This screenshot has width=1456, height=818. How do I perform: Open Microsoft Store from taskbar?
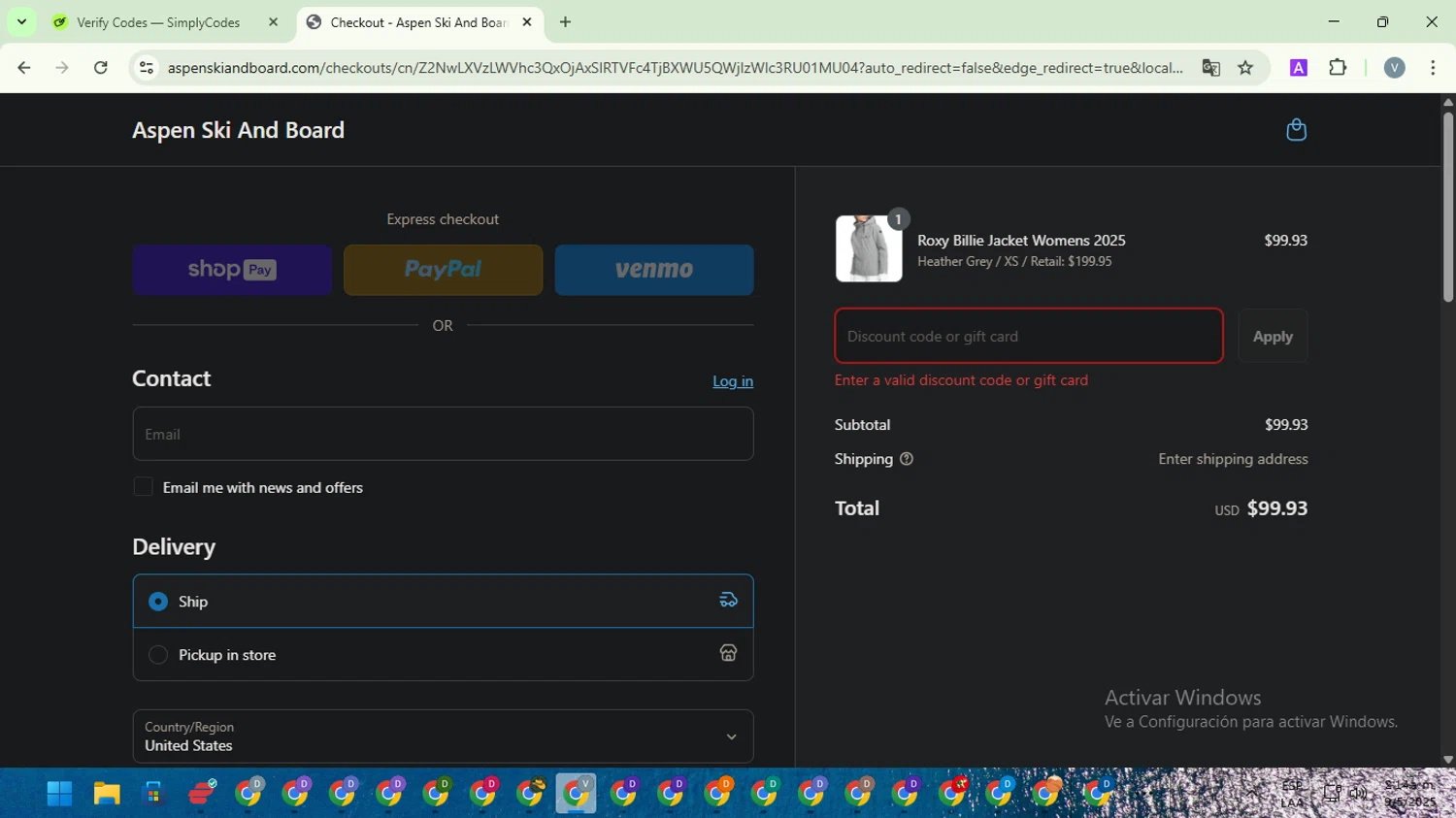[x=153, y=794]
